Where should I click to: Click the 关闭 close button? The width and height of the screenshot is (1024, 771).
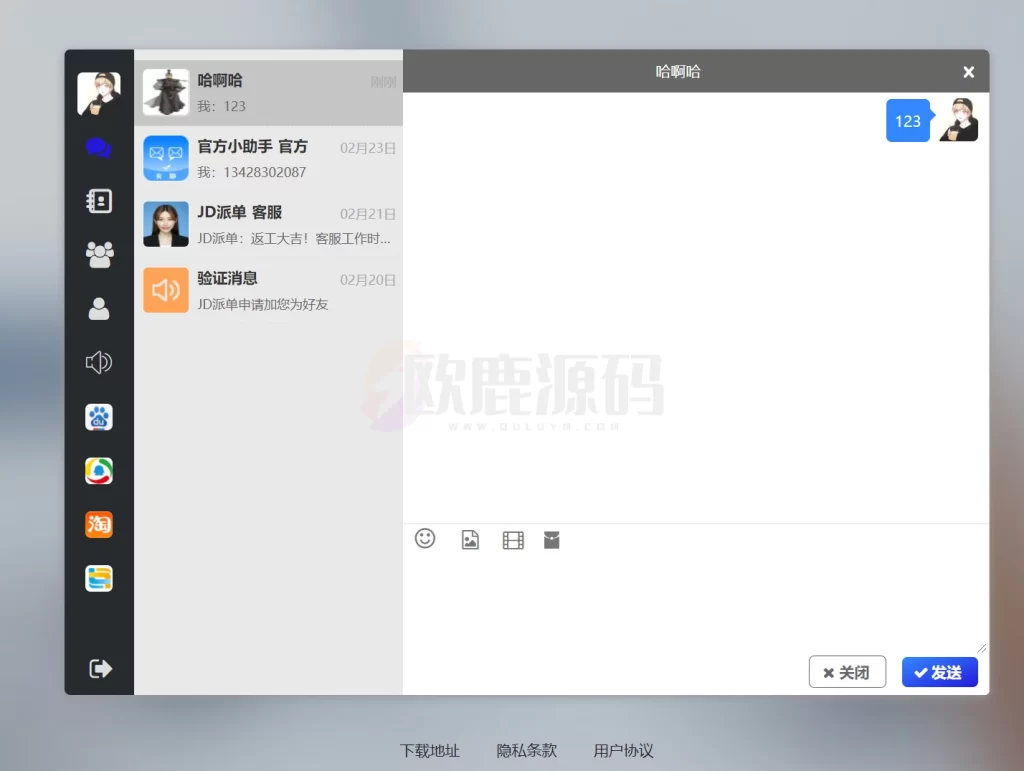847,671
